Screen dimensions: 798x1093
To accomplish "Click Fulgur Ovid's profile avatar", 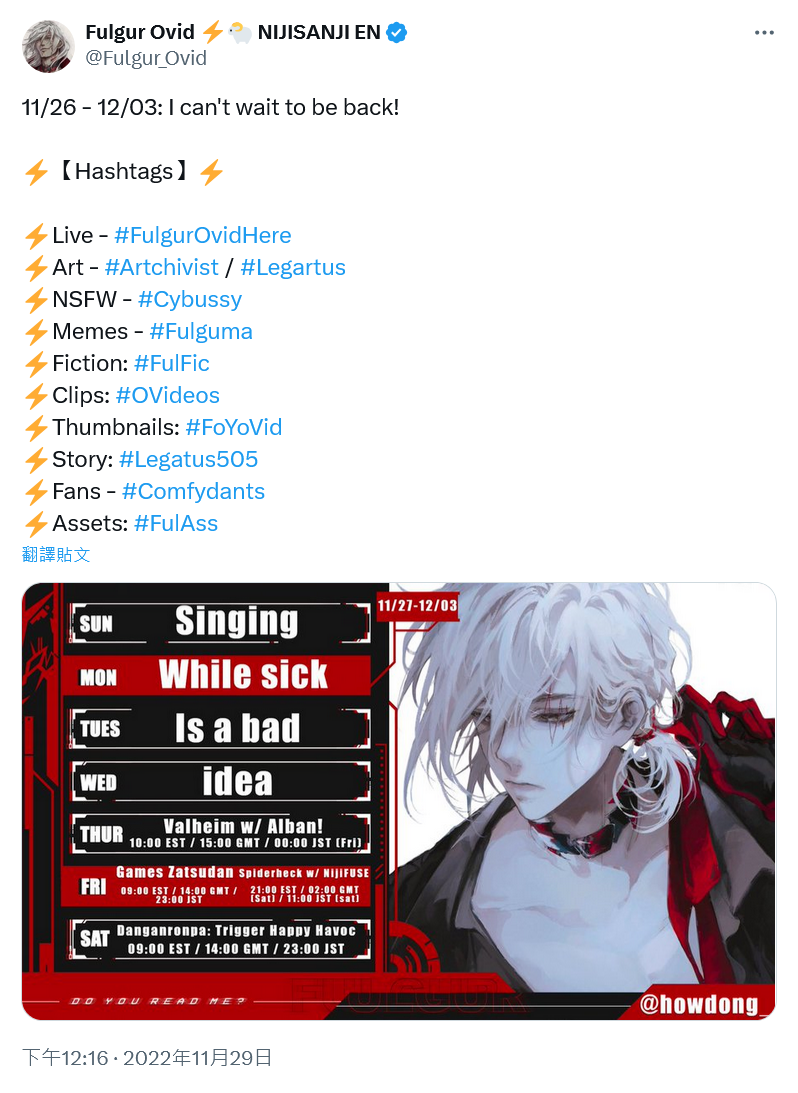I will (48, 47).
